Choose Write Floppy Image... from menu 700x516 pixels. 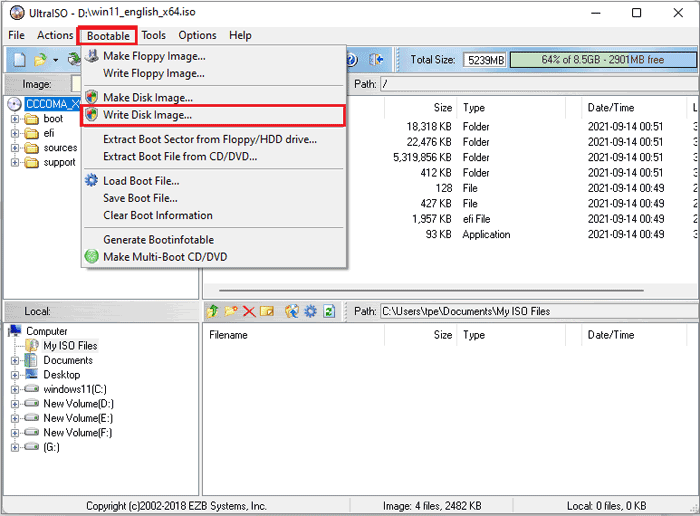[214, 73]
